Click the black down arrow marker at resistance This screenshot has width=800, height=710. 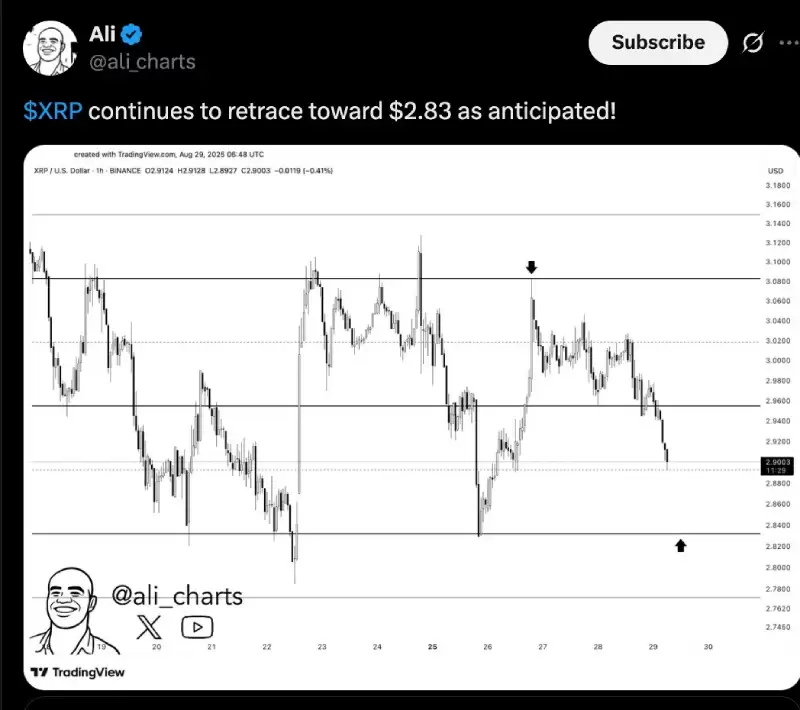point(531,266)
